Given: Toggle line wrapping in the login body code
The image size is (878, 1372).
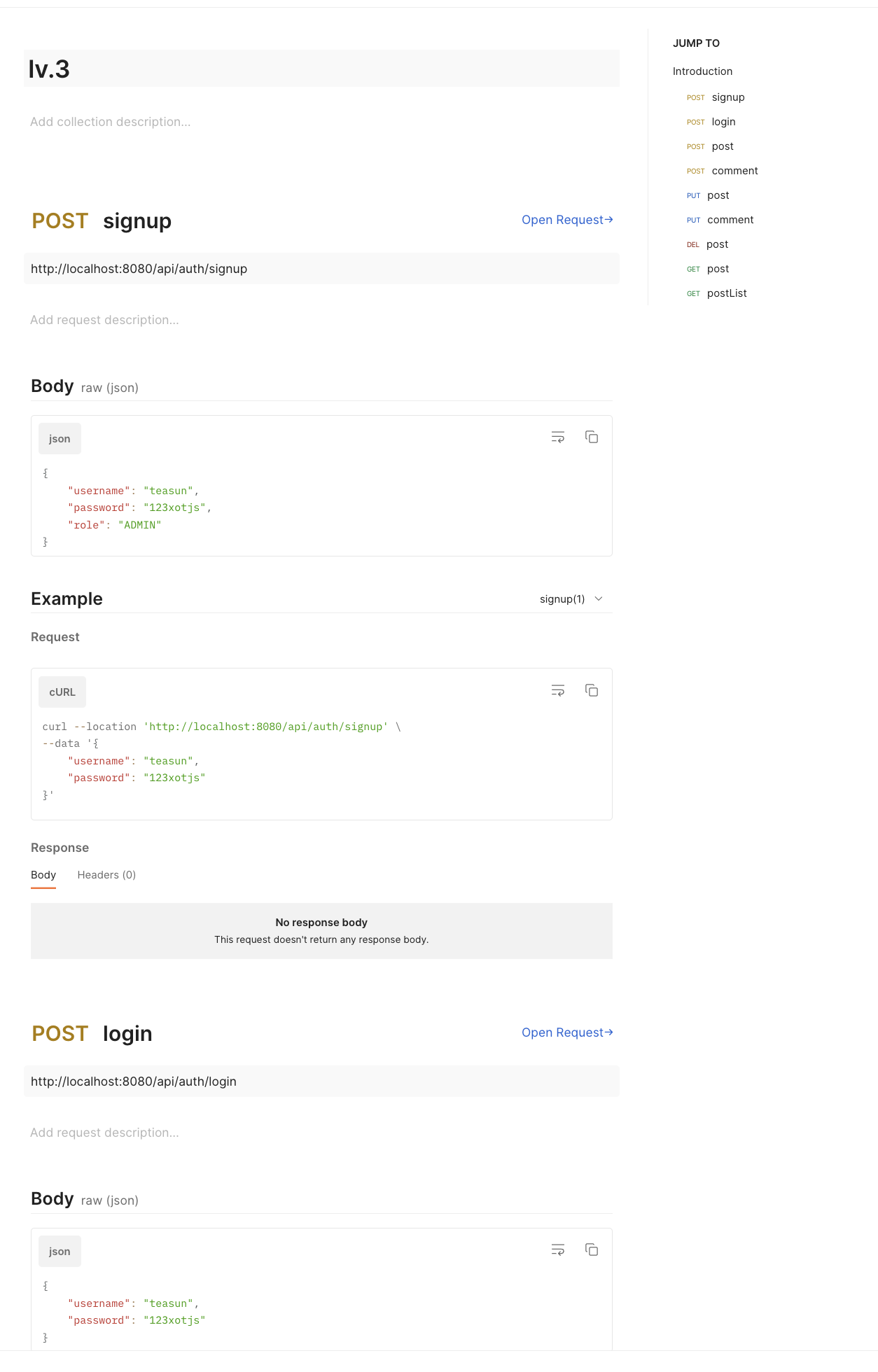Looking at the screenshot, I should (x=557, y=1249).
